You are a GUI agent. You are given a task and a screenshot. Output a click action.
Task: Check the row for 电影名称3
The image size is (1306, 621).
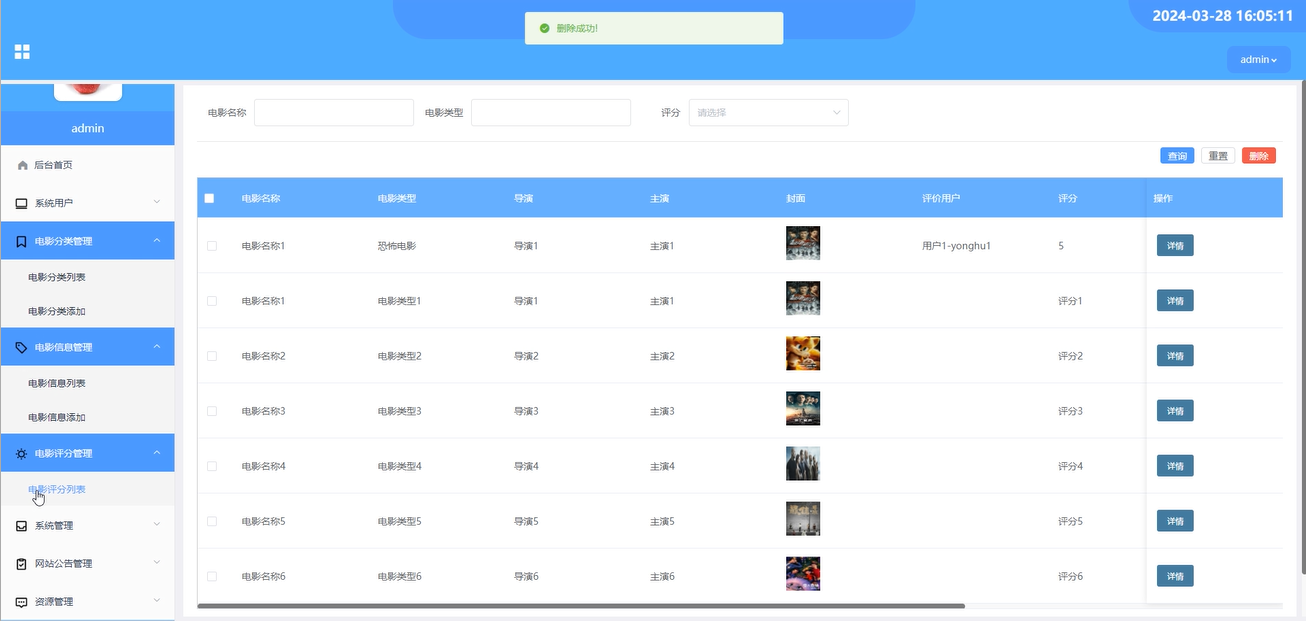click(x=212, y=411)
